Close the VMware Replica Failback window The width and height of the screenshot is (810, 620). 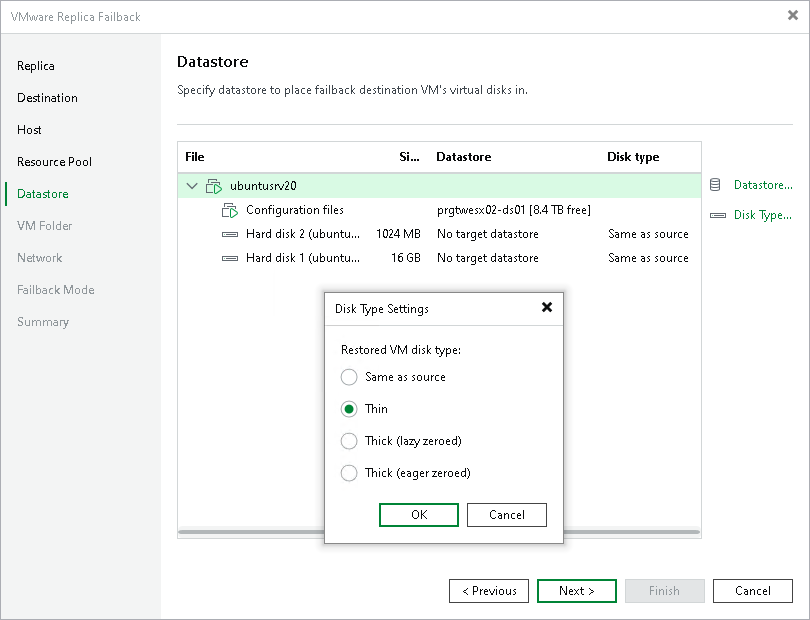coord(793,16)
